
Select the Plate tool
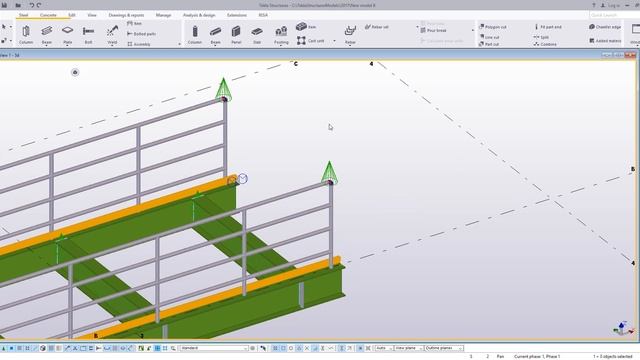click(x=67, y=34)
